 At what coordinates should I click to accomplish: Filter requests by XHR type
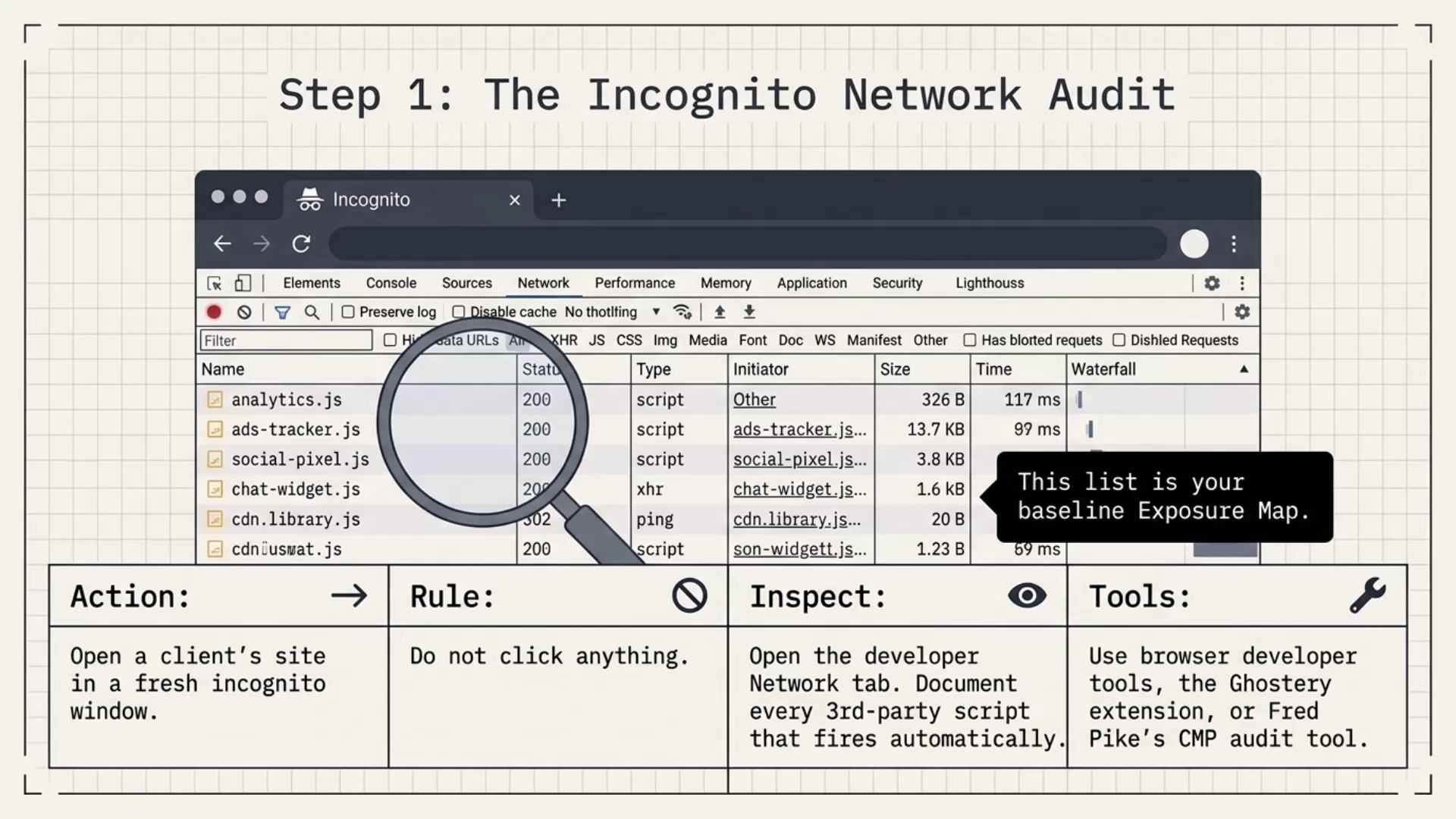pyautogui.click(x=563, y=340)
